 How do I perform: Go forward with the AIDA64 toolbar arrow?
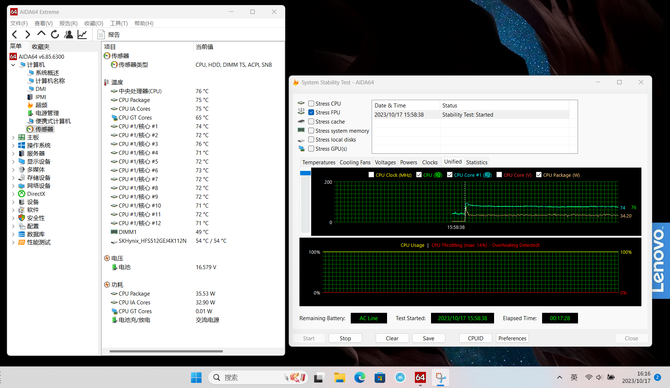click(28, 35)
